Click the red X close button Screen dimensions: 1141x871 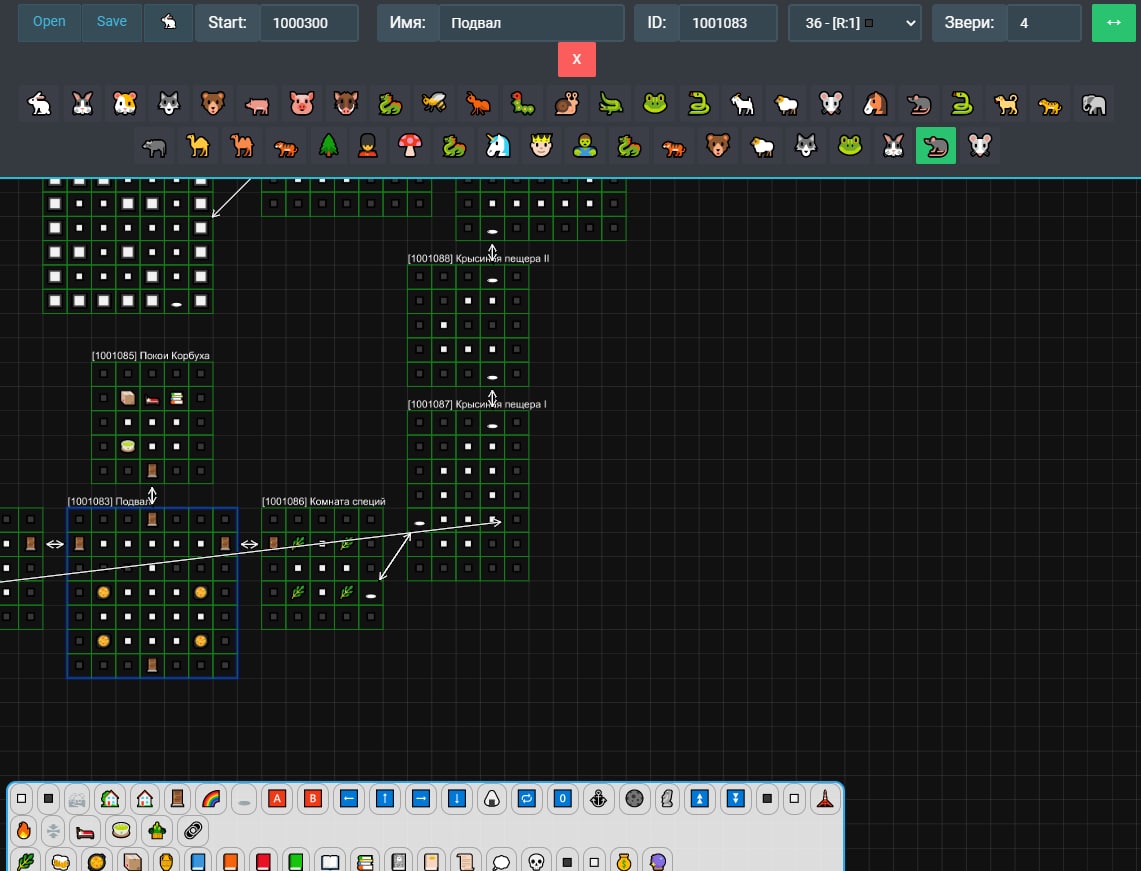point(576,59)
